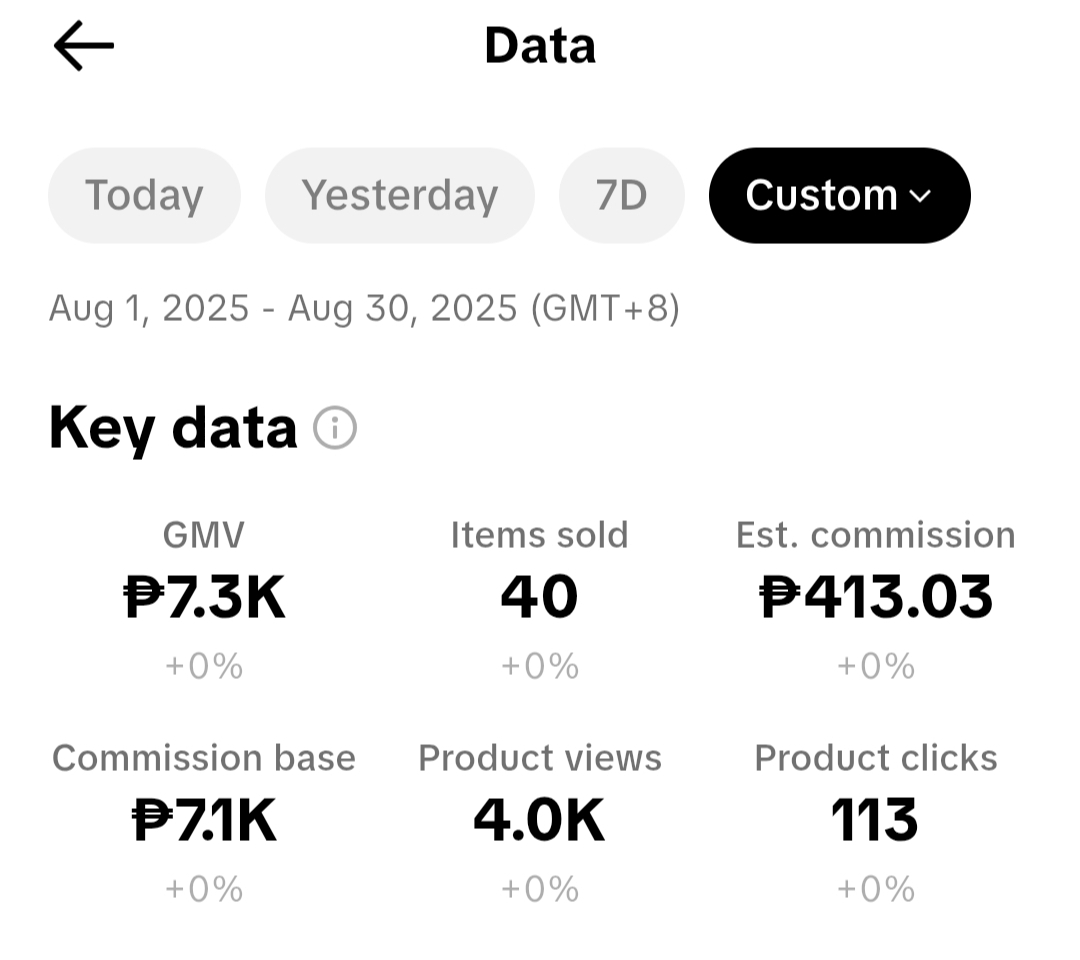Select the Product views 4.0K card

(539, 822)
